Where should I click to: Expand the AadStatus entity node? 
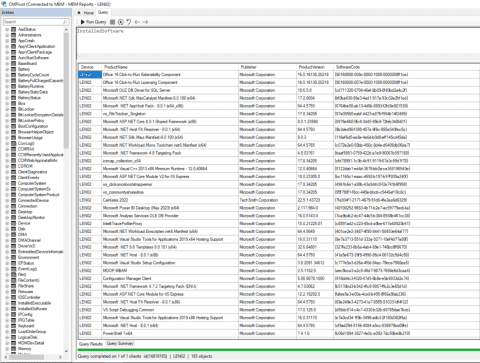[7, 29]
